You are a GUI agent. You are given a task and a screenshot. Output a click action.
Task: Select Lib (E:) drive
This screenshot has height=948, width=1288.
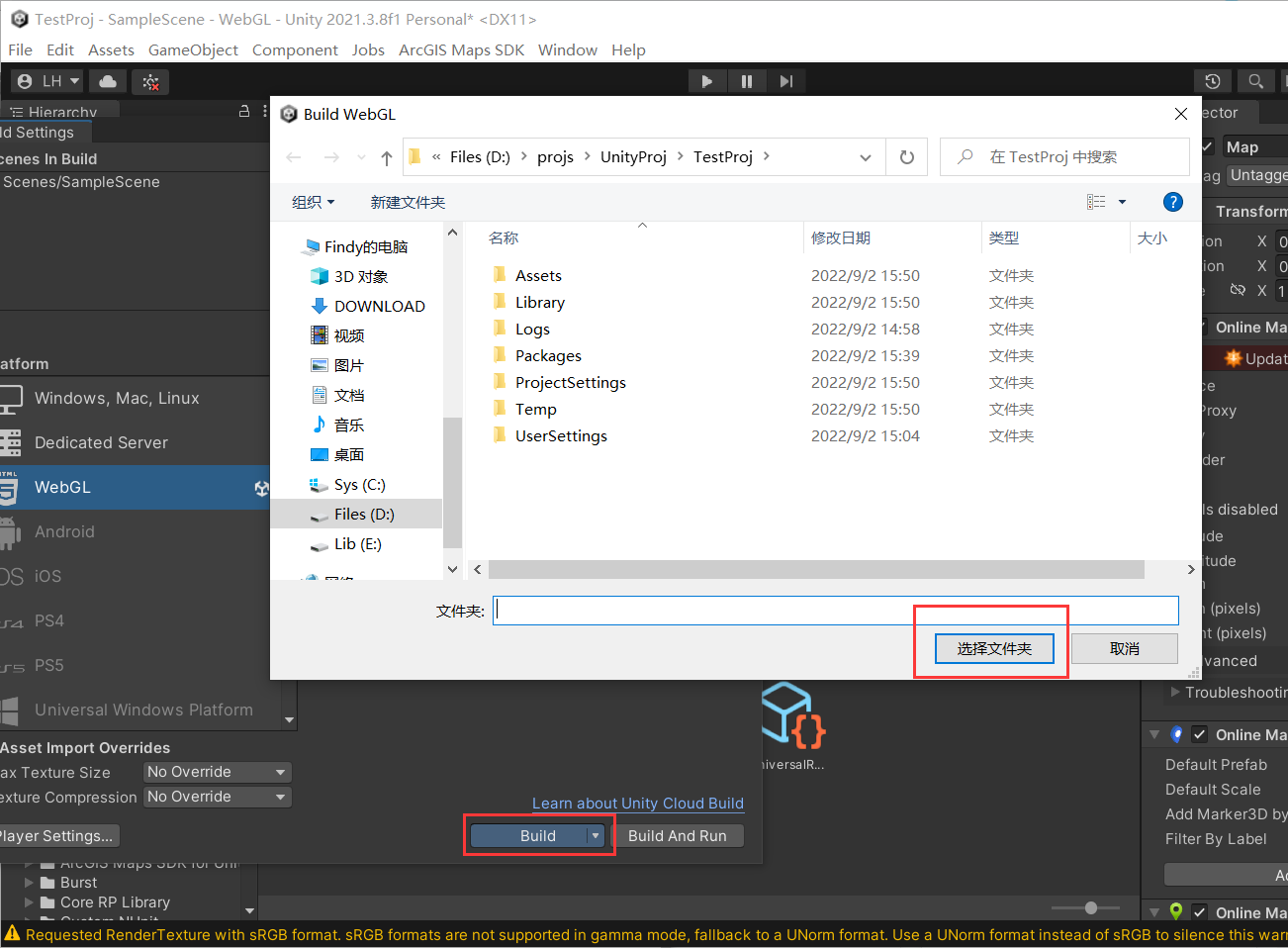357,543
